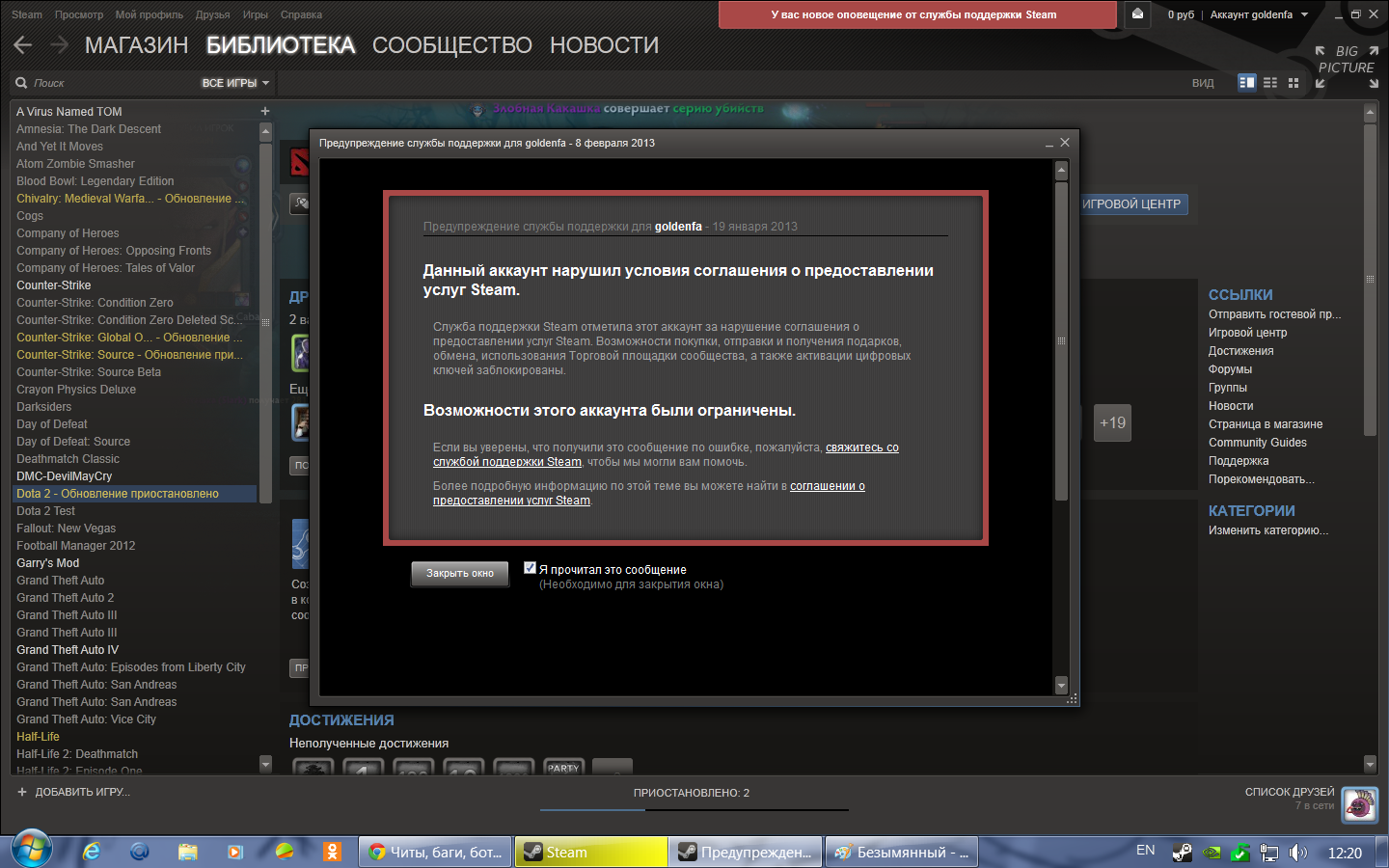Open the ВСЕ ИГРЫ filter dropdown
Screen dimensions: 1389x868
click(x=235, y=83)
